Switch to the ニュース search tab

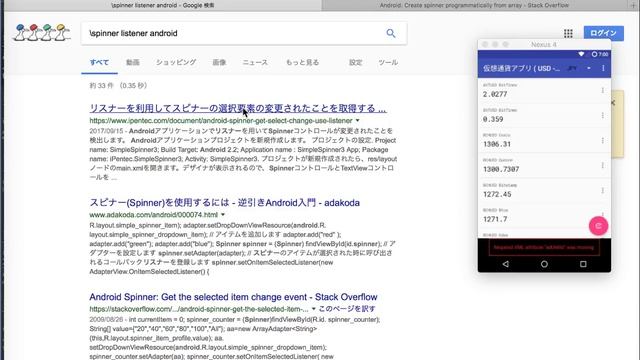point(255,62)
